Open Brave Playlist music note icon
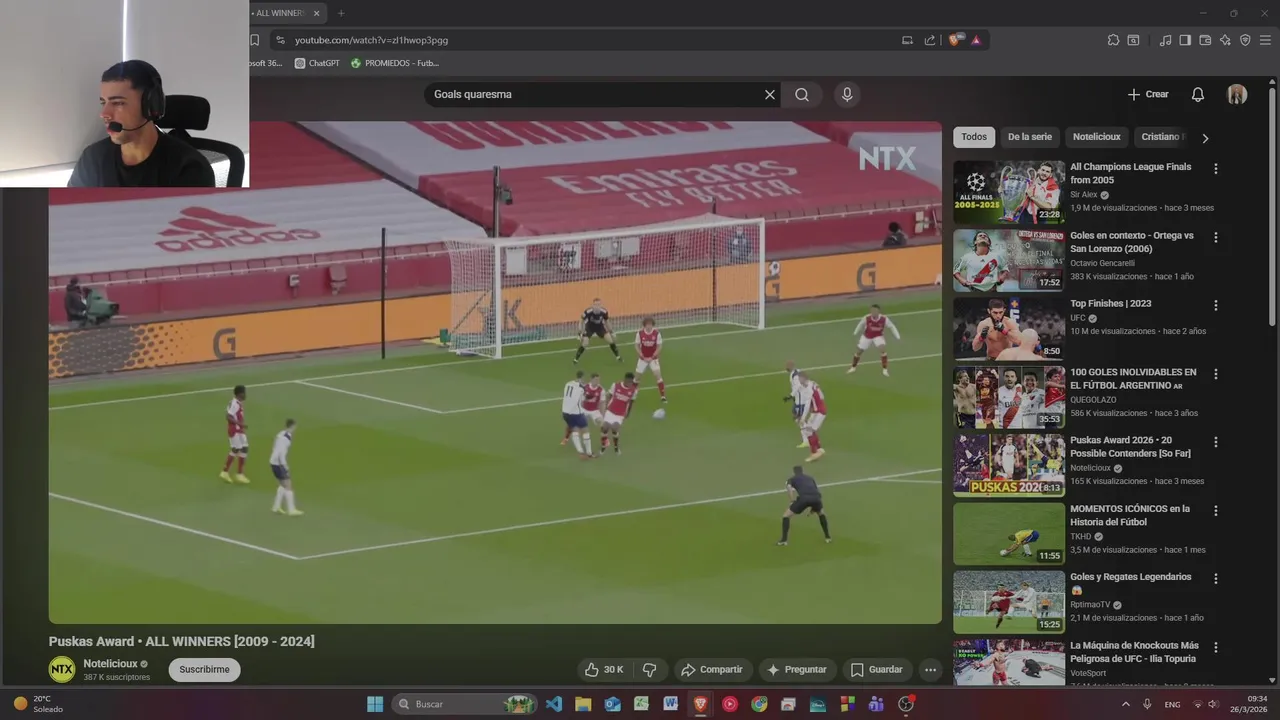 tap(1165, 40)
